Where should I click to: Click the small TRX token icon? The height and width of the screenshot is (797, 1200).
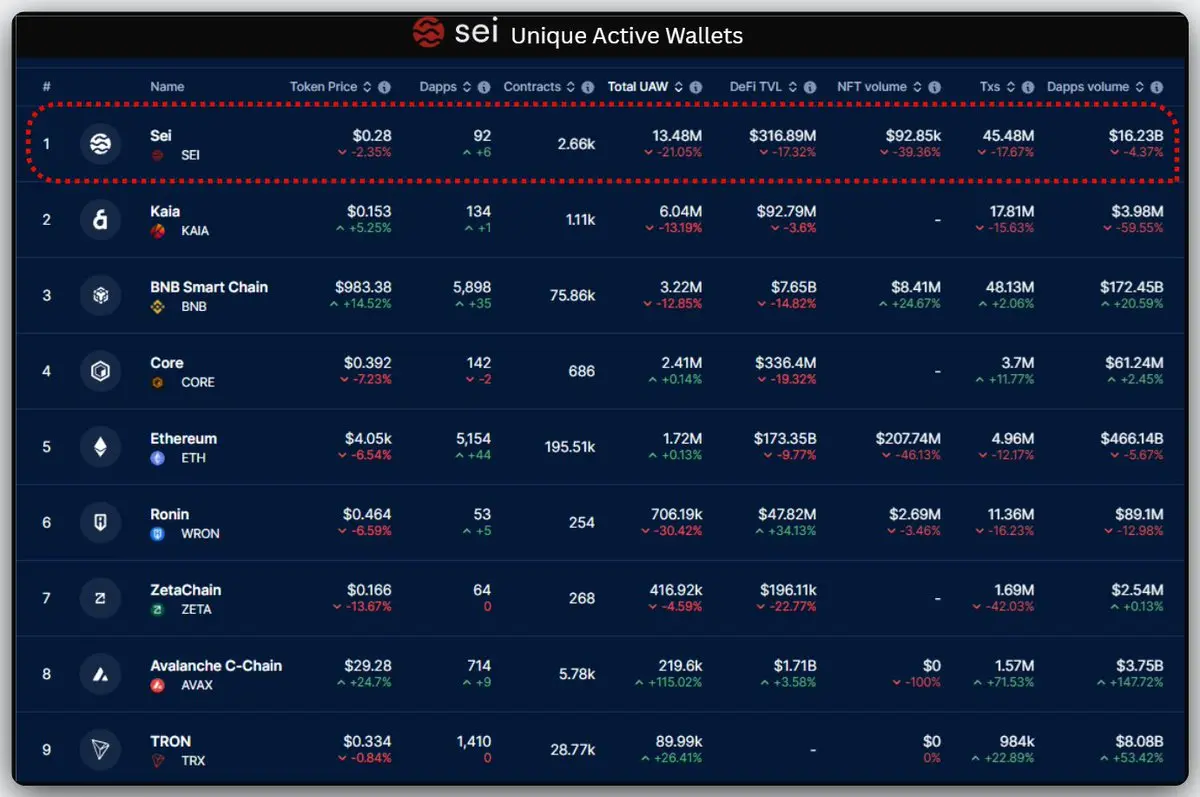[157, 761]
